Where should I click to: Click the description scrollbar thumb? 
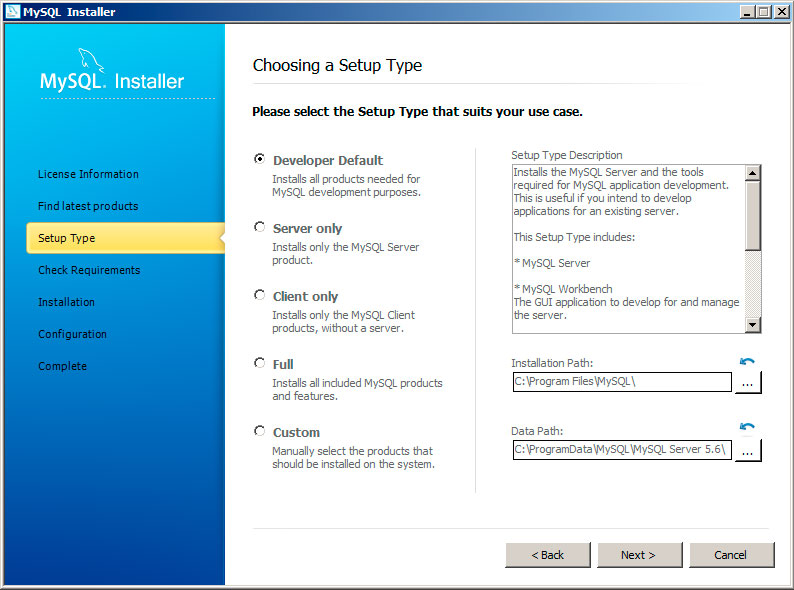click(x=753, y=216)
